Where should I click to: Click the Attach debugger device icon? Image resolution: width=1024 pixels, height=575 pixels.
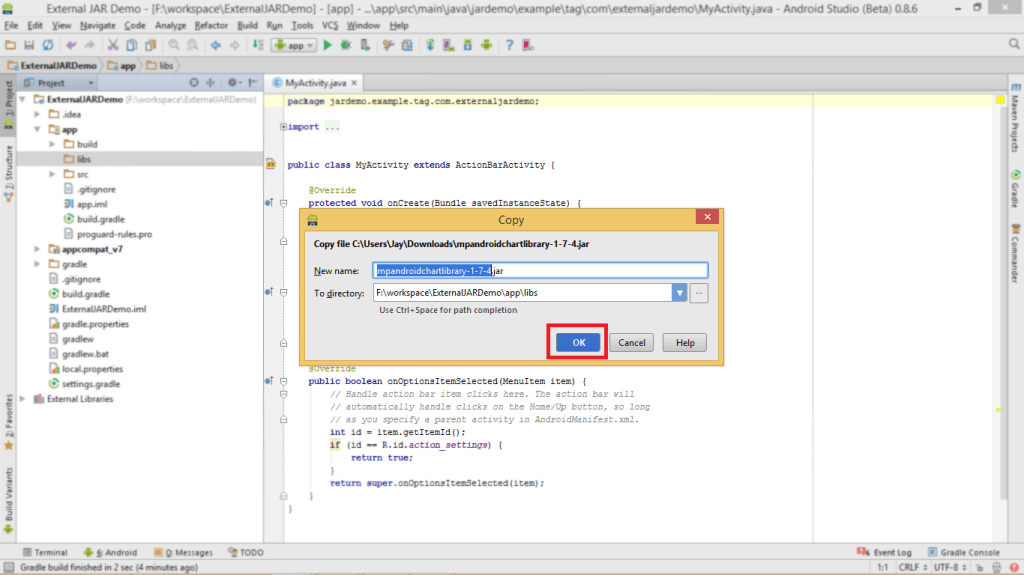tap(365, 45)
